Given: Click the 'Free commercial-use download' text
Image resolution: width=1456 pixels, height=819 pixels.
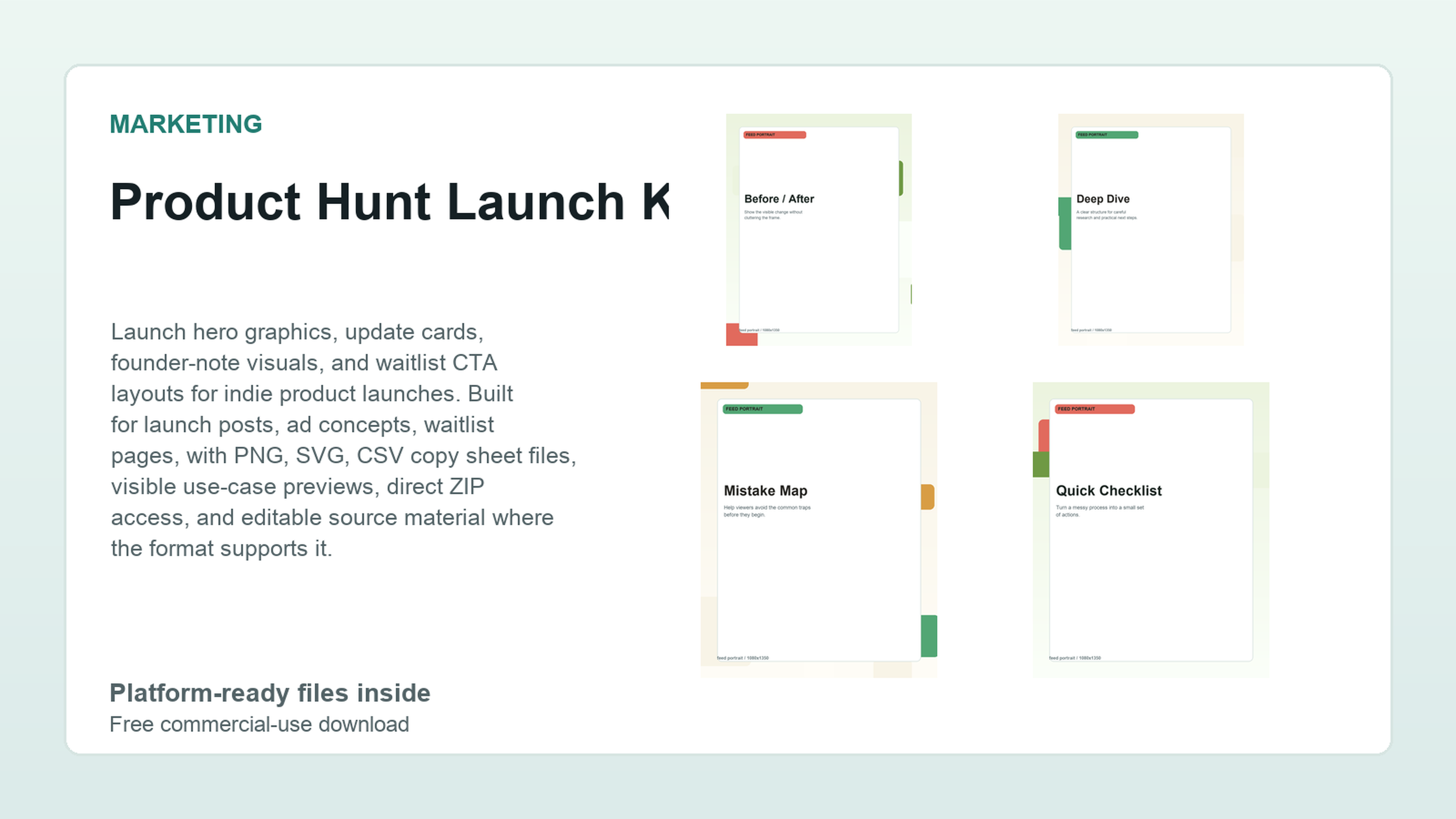Looking at the screenshot, I should [259, 724].
